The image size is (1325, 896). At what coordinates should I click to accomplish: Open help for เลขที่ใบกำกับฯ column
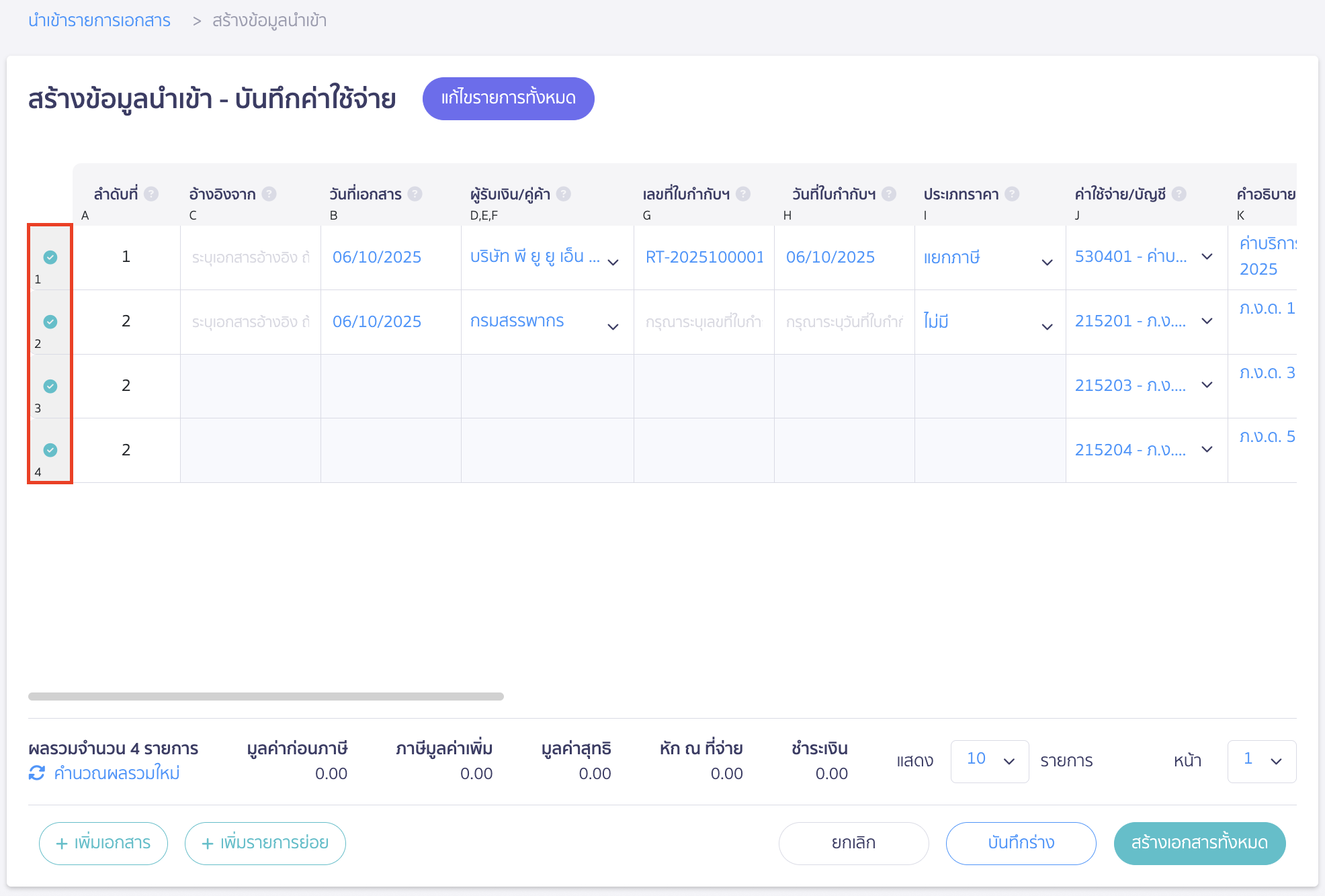tap(743, 193)
